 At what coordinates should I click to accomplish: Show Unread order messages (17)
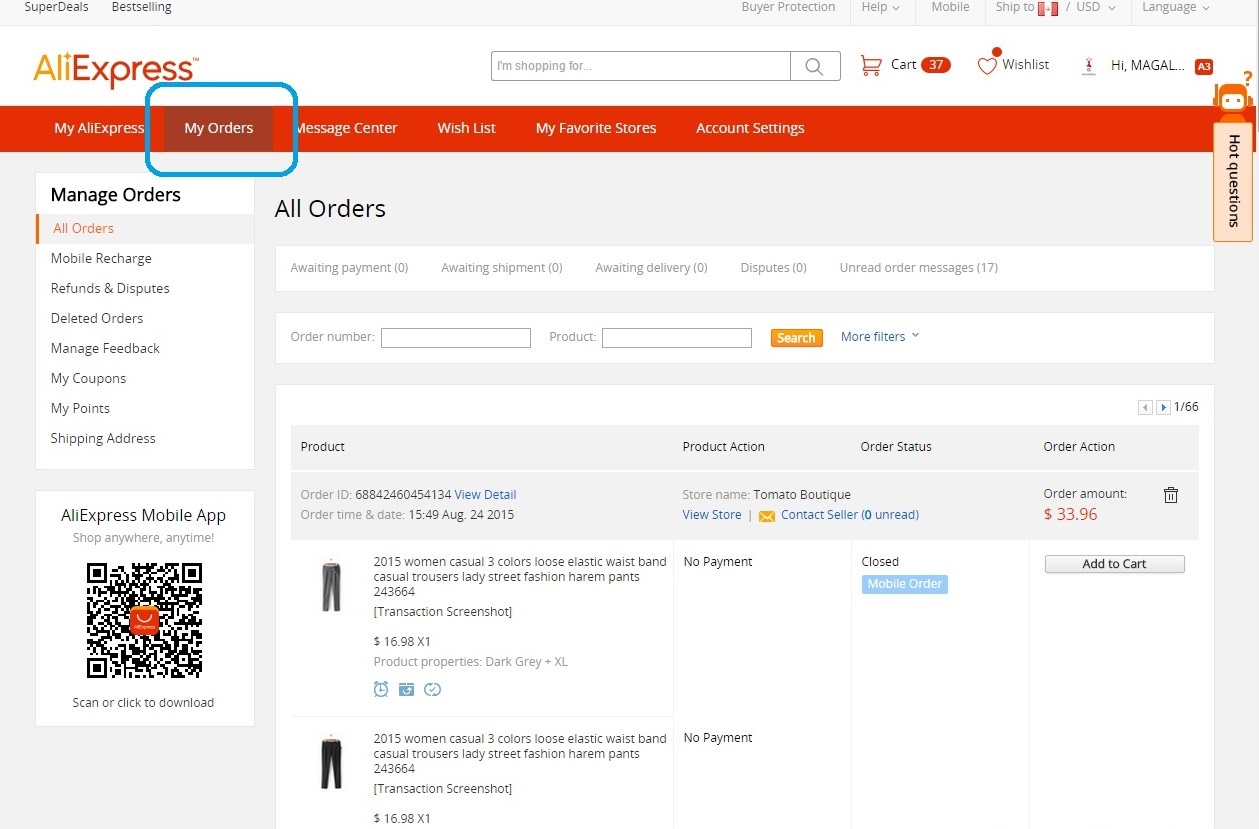pos(918,268)
